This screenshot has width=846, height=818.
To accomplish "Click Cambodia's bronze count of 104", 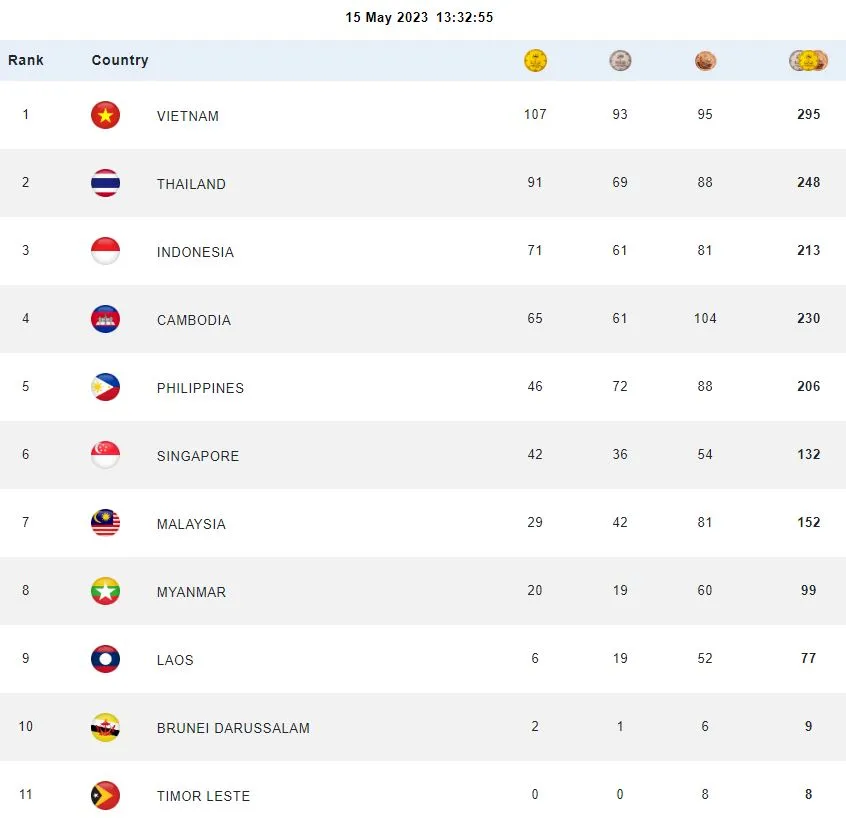I will coord(705,318).
